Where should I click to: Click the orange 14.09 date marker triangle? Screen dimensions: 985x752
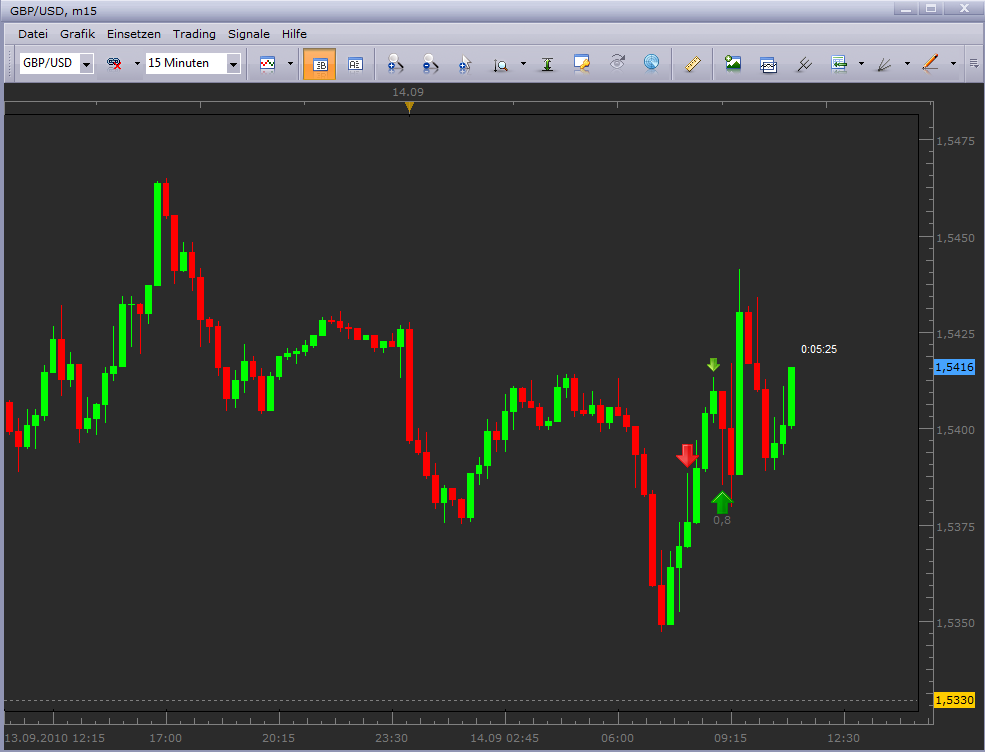(409, 107)
